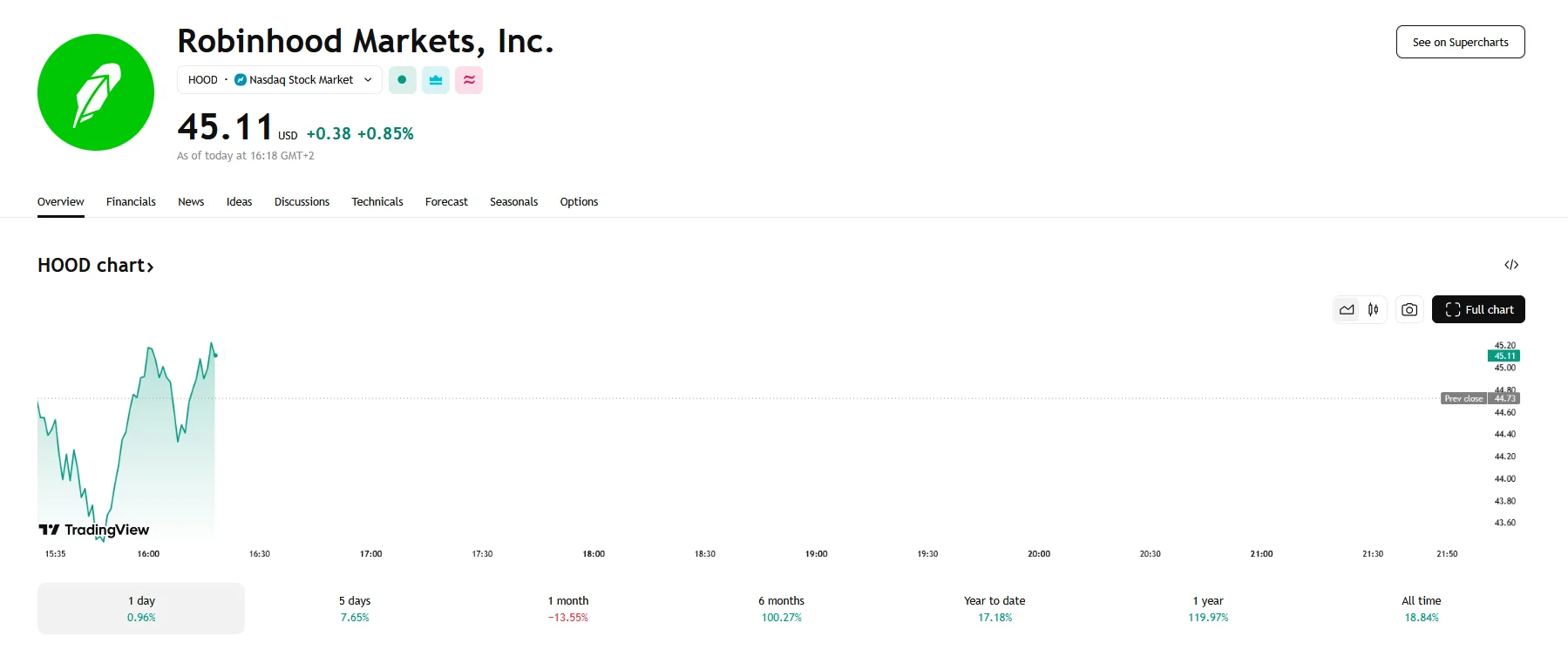
Task: Select the All time range
Action: [1421, 608]
